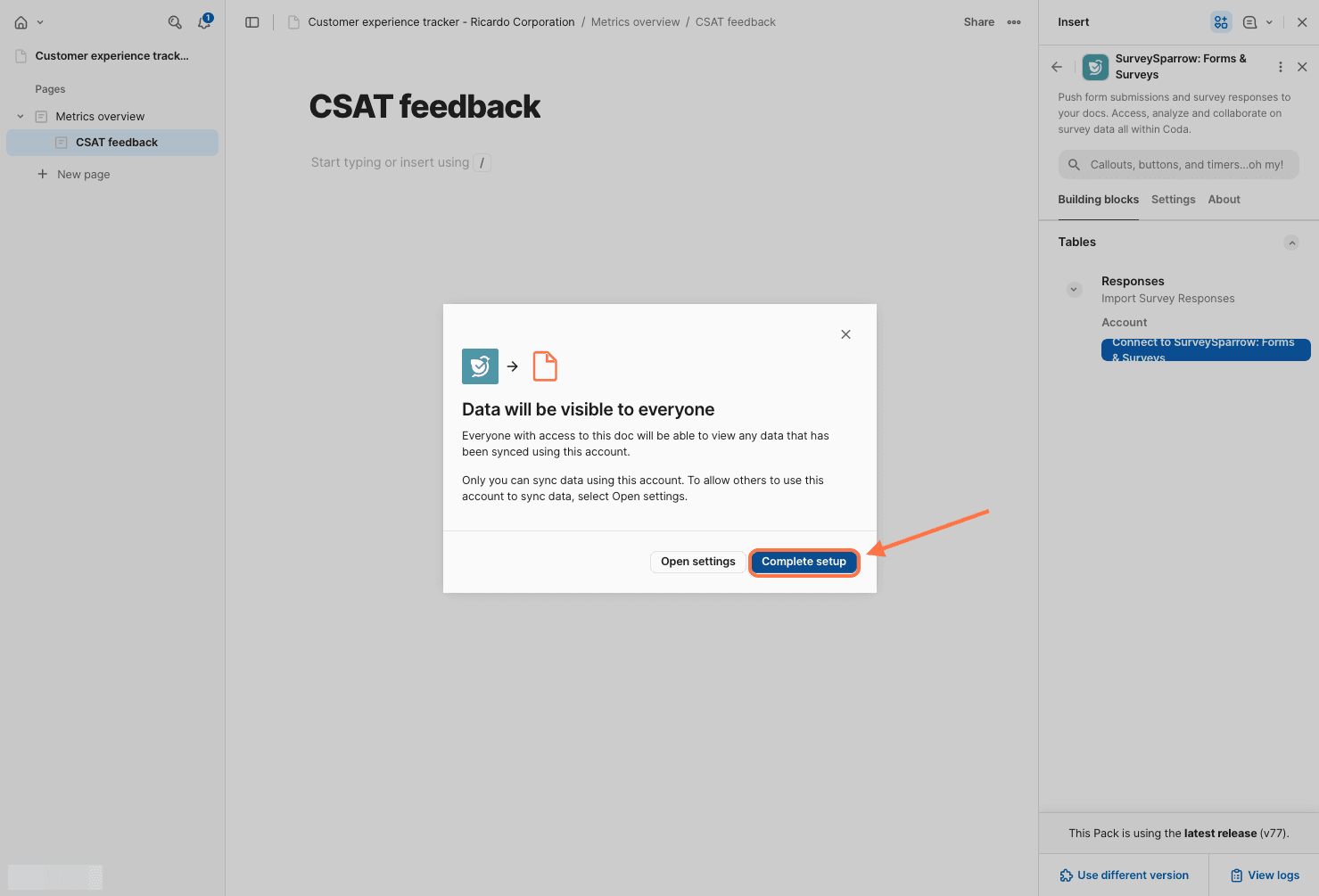Screen dimensions: 1319x896
Task: Open SurveySparrow pack kebab menu
Action: 1281,67
